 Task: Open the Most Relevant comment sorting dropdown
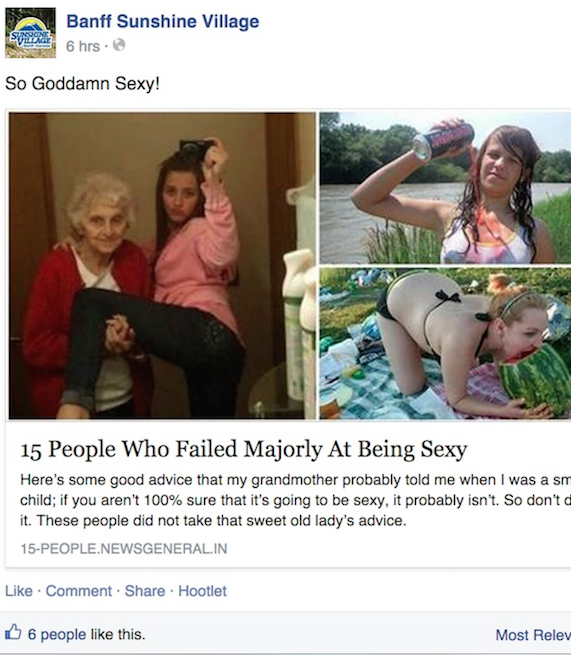tap(533, 635)
